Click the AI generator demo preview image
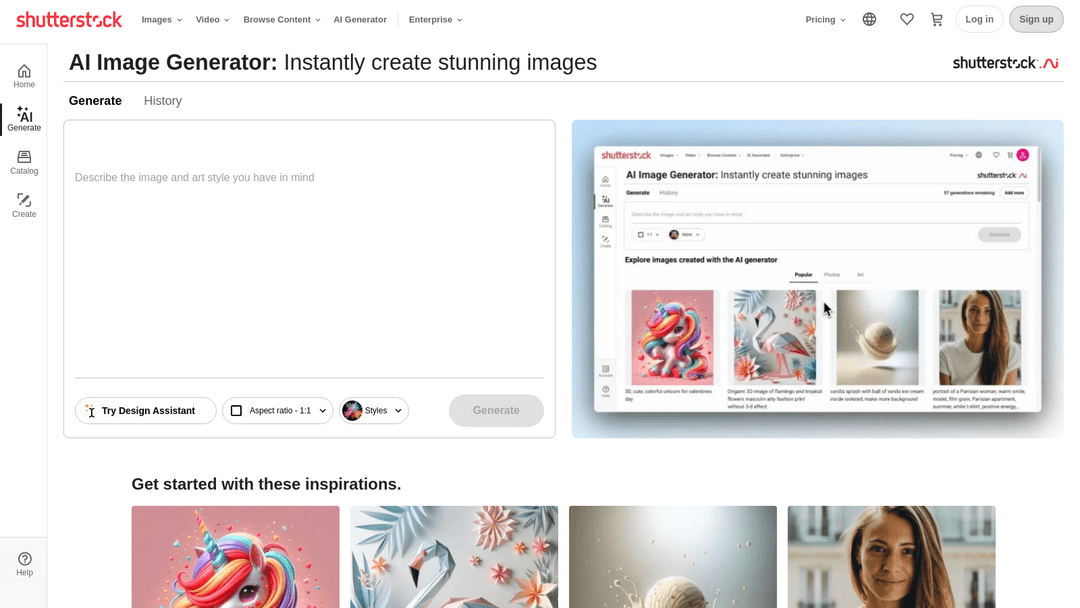The image size is (1080, 608). pos(817,279)
